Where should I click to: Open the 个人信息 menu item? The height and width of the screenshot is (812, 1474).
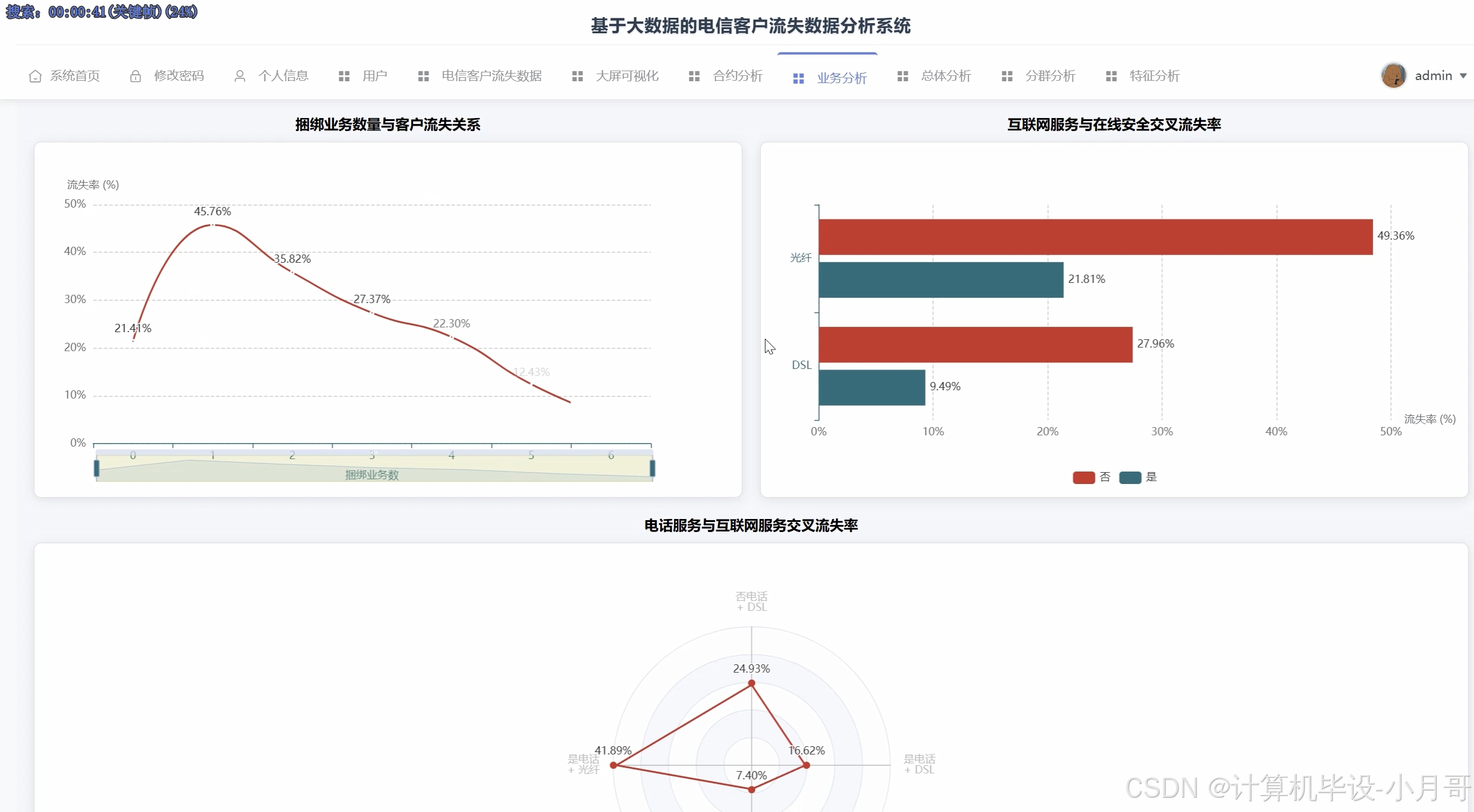tap(283, 76)
